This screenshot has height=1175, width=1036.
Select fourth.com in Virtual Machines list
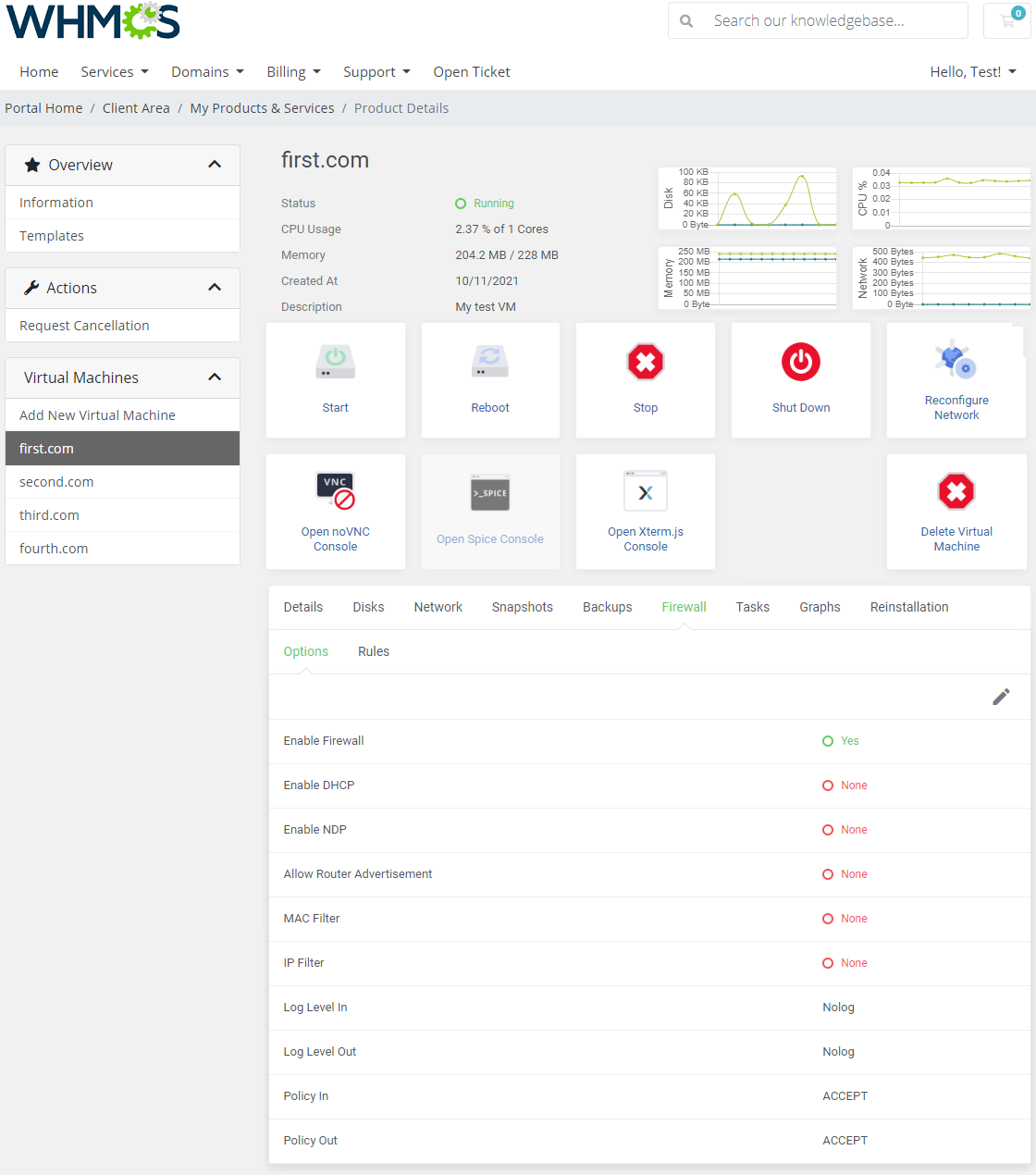[122, 549]
